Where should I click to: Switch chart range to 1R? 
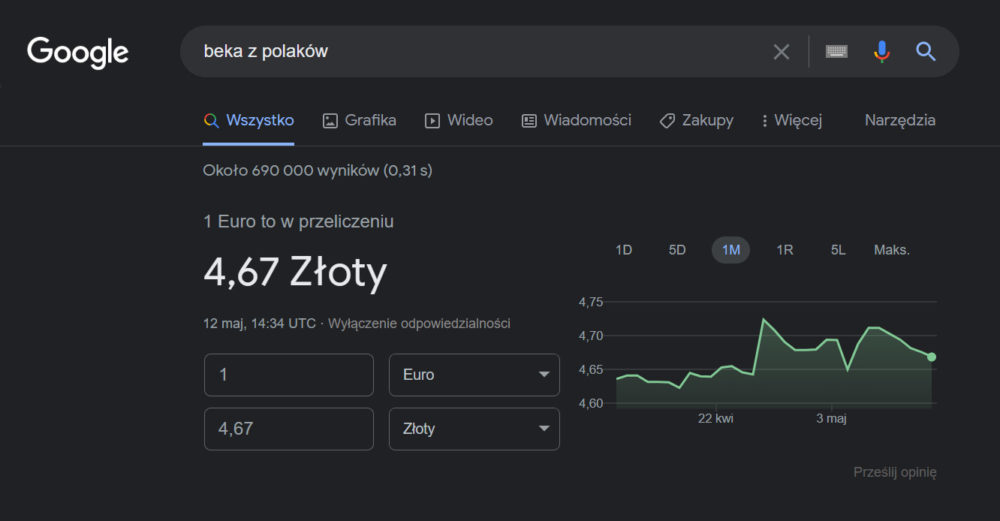[785, 250]
